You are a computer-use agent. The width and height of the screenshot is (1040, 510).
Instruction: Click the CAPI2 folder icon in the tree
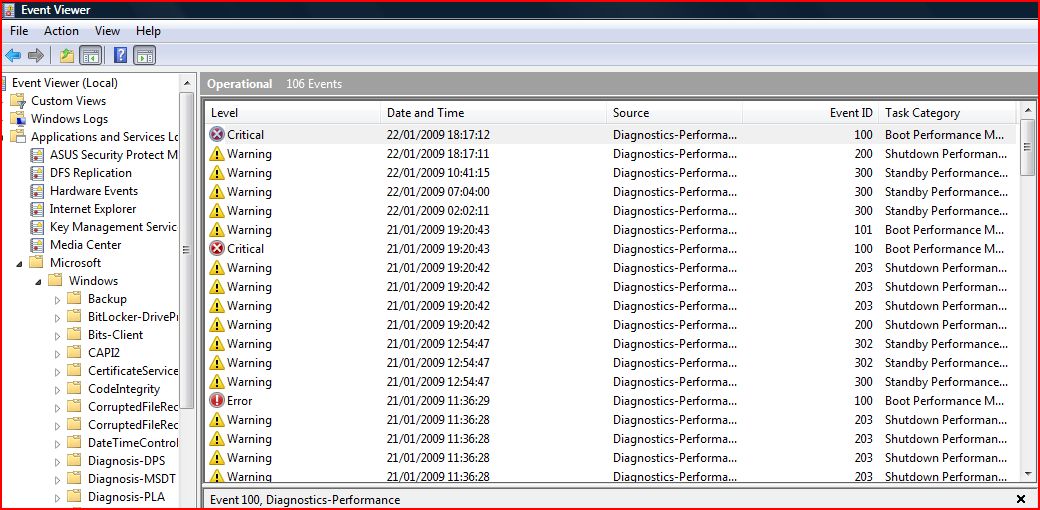coord(74,352)
